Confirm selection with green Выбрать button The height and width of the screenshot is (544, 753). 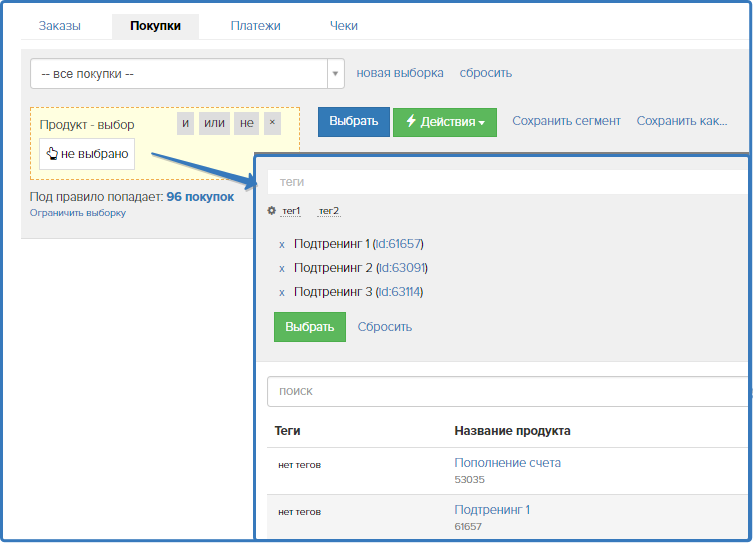pyautogui.click(x=310, y=327)
